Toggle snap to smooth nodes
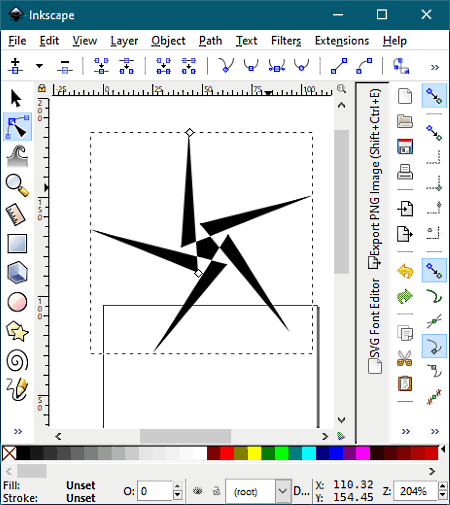 pos(434,371)
